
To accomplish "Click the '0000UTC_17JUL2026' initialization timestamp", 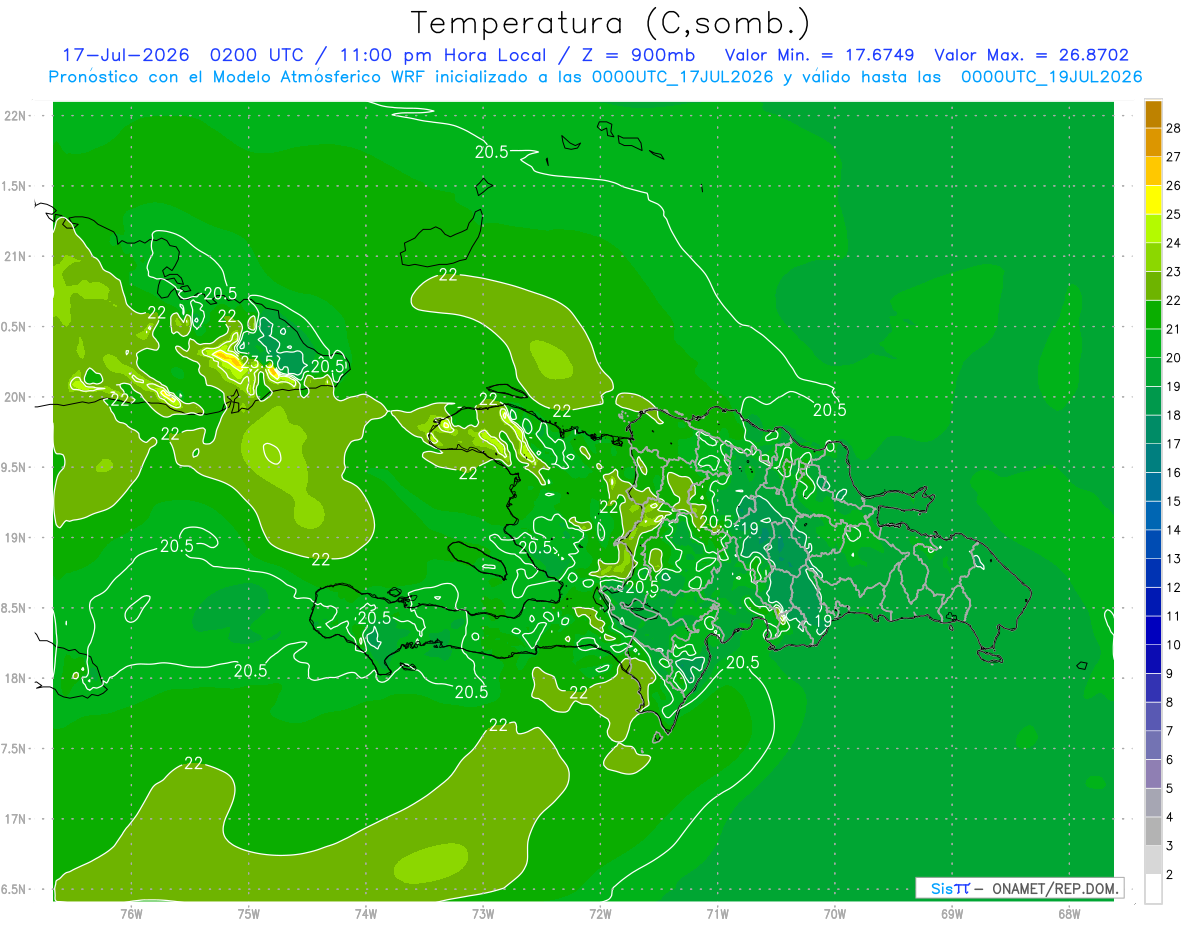I will [682, 77].
